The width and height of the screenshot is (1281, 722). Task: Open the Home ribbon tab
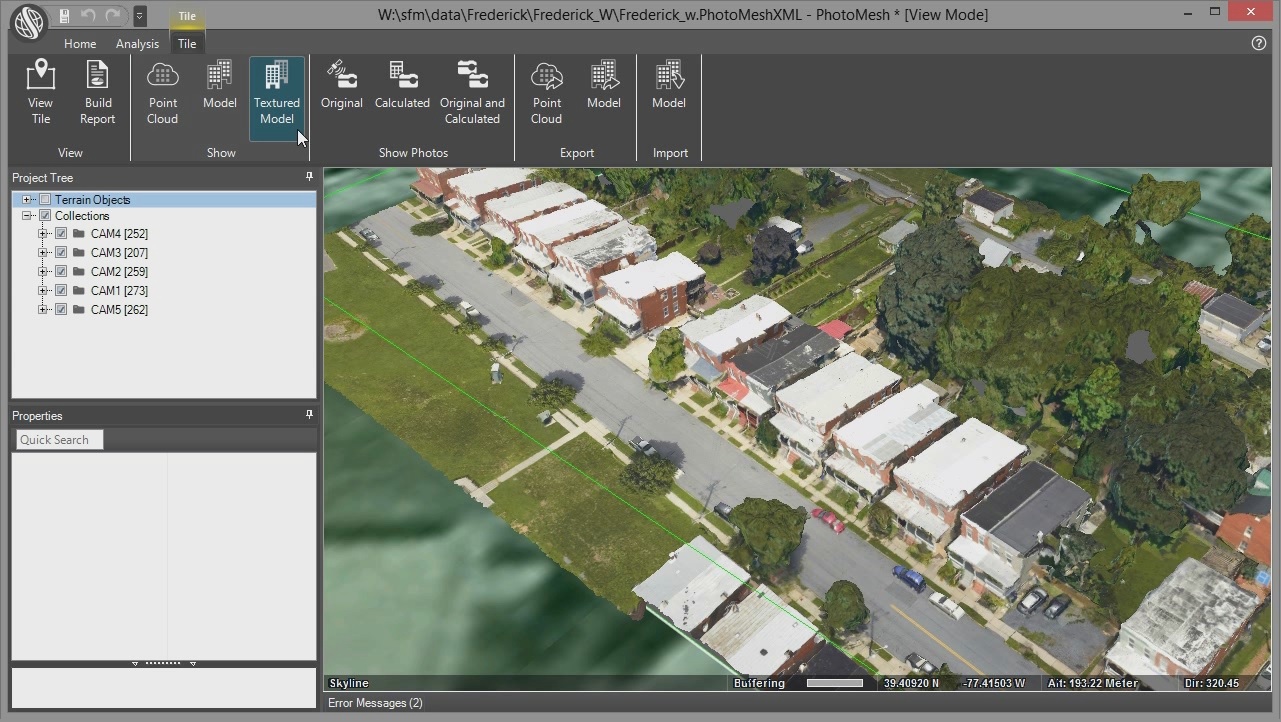click(79, 44)
